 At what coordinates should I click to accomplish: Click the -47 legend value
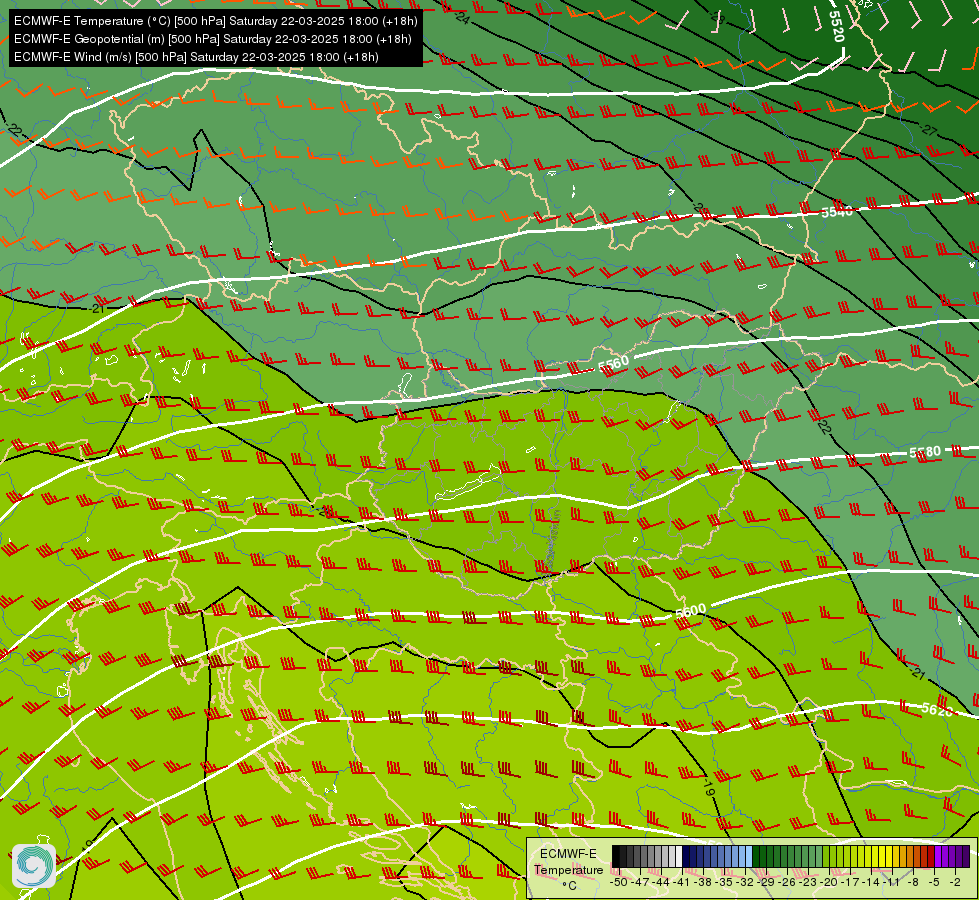click(639, 882)
